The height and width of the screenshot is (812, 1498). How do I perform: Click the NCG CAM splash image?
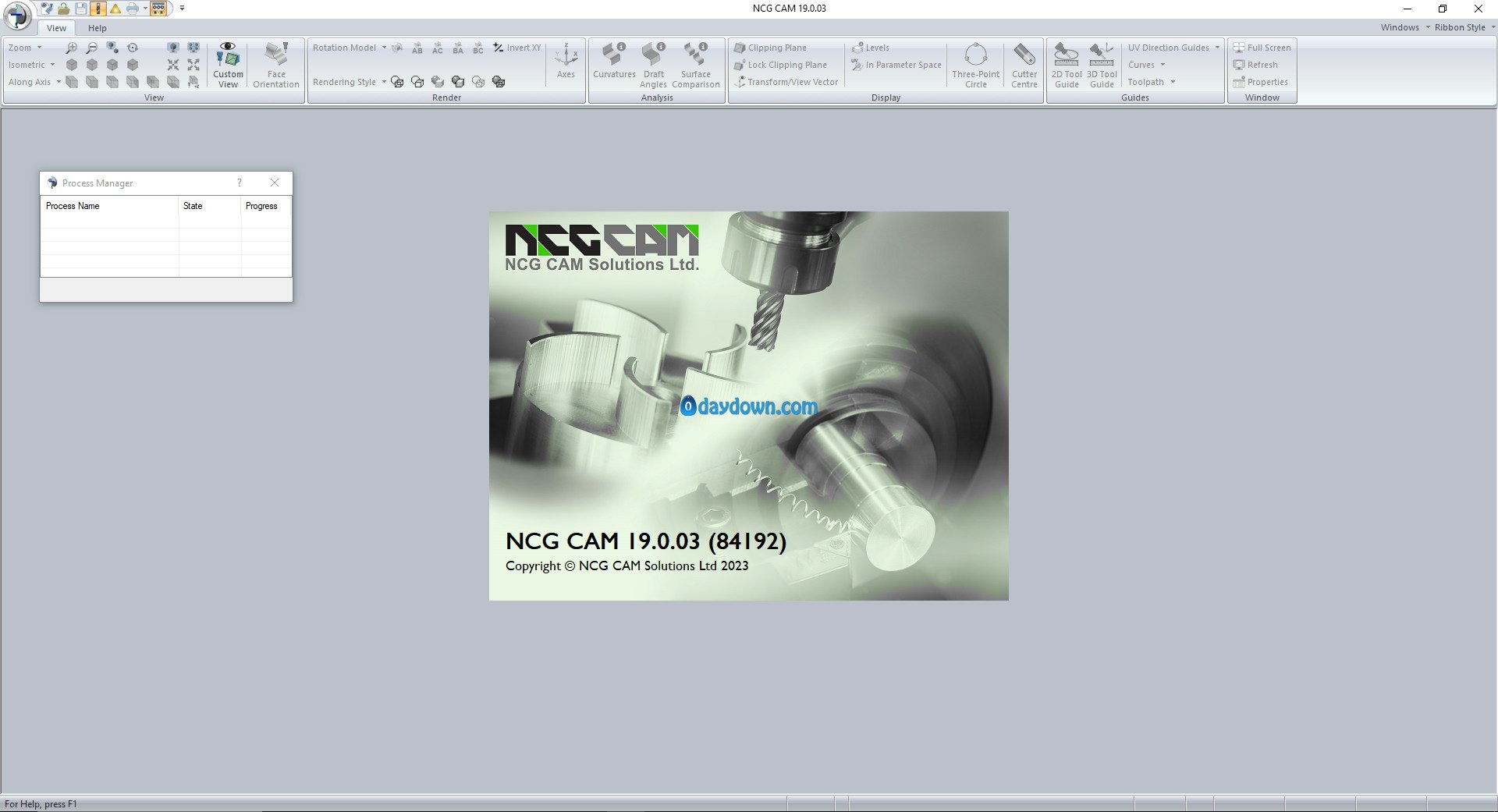pos(748,406)
